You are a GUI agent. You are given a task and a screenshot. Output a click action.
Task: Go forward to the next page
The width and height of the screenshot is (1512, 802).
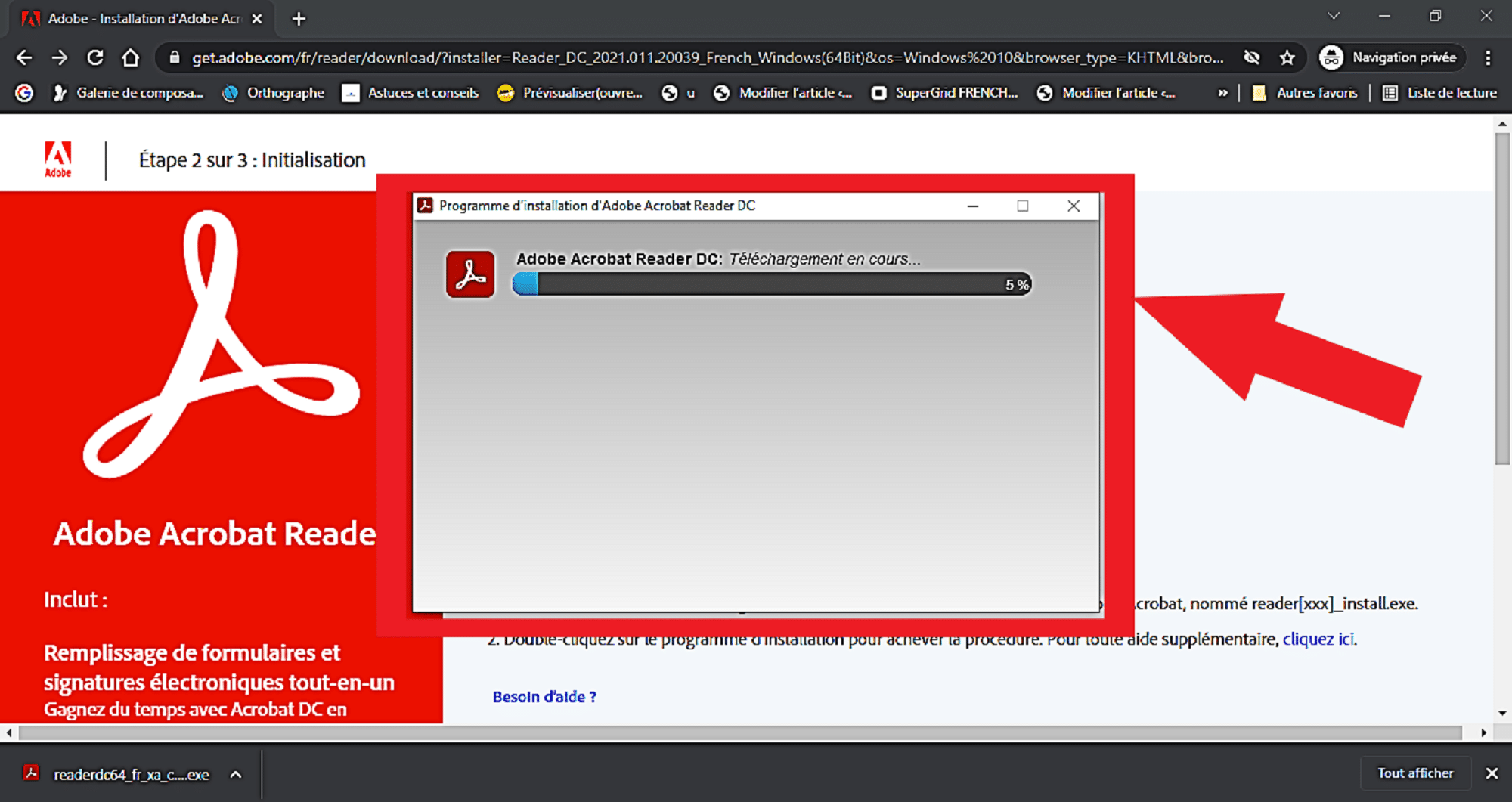pyautogui.click(x=60, y=57)
